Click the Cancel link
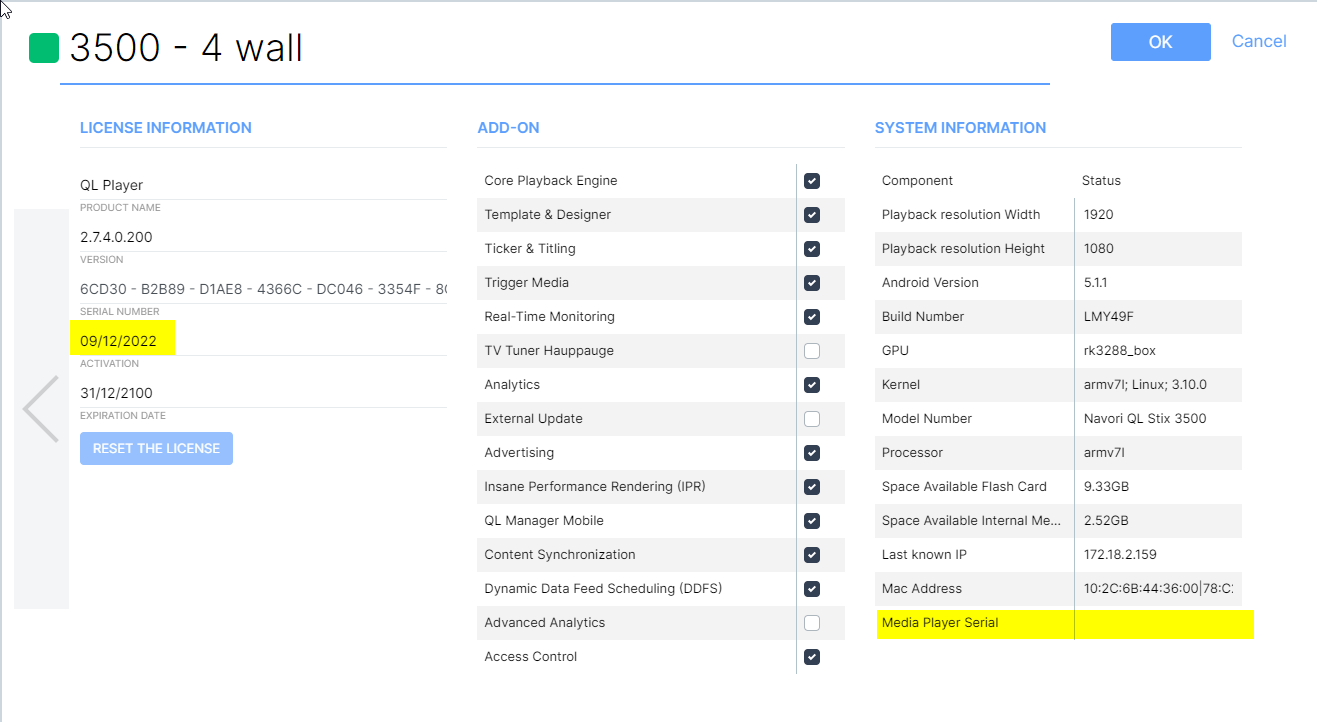This screenshot has height=722, width=1317. tap(1258, 41)
